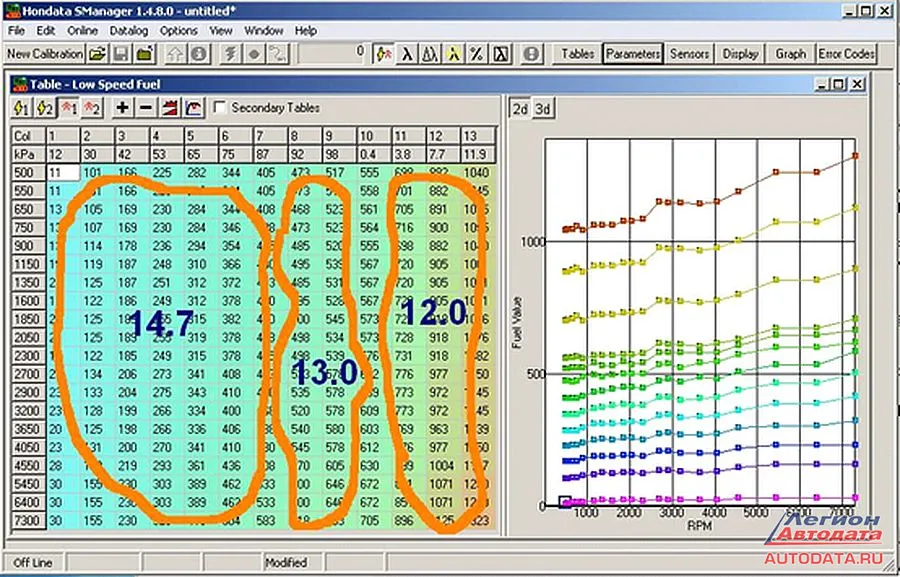The width and height of the screenshot is (900, 577).
Task: Select the kPa column header 11.9
Action: point(477,154)
